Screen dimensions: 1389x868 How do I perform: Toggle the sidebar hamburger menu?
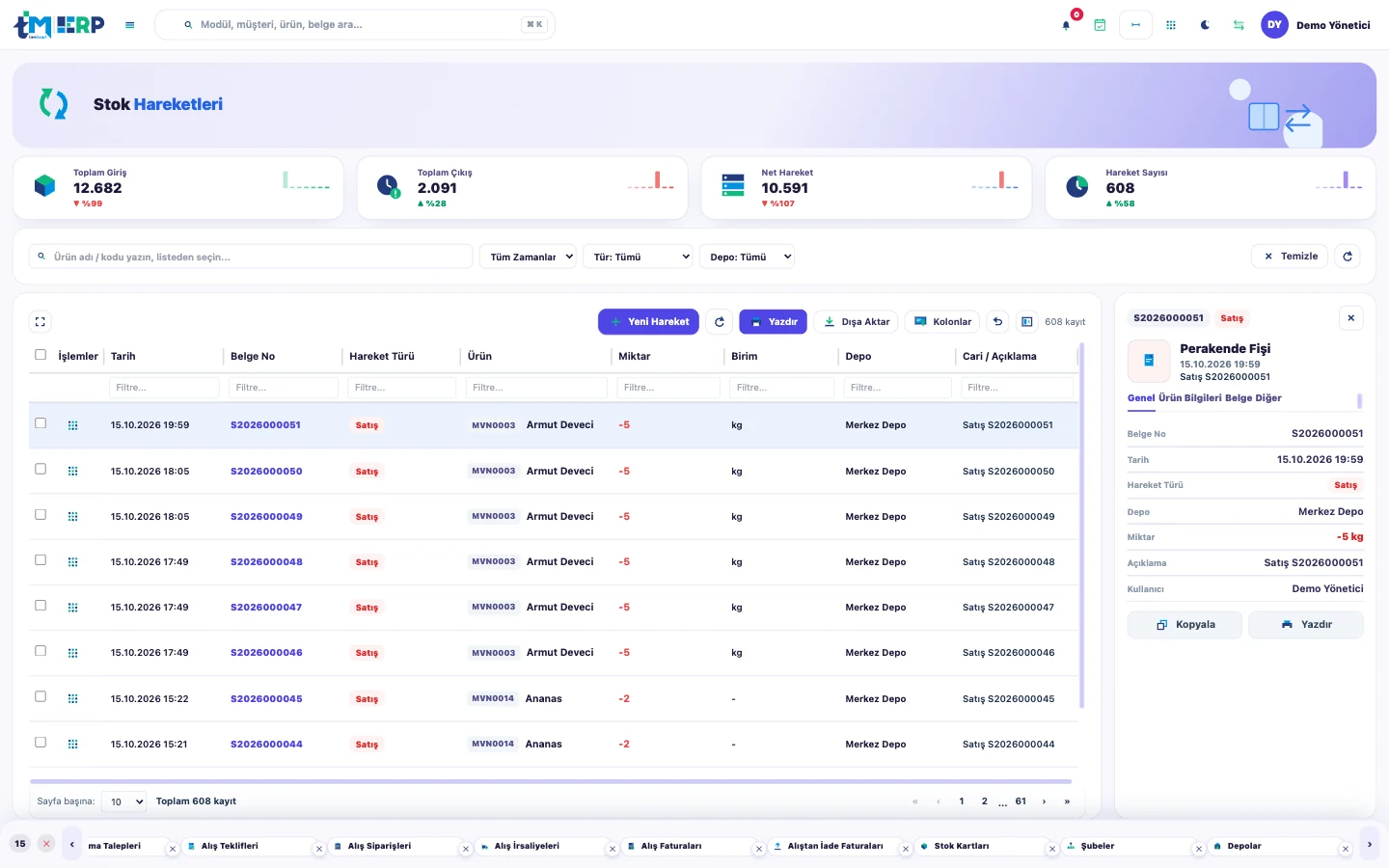coord(130,25)
